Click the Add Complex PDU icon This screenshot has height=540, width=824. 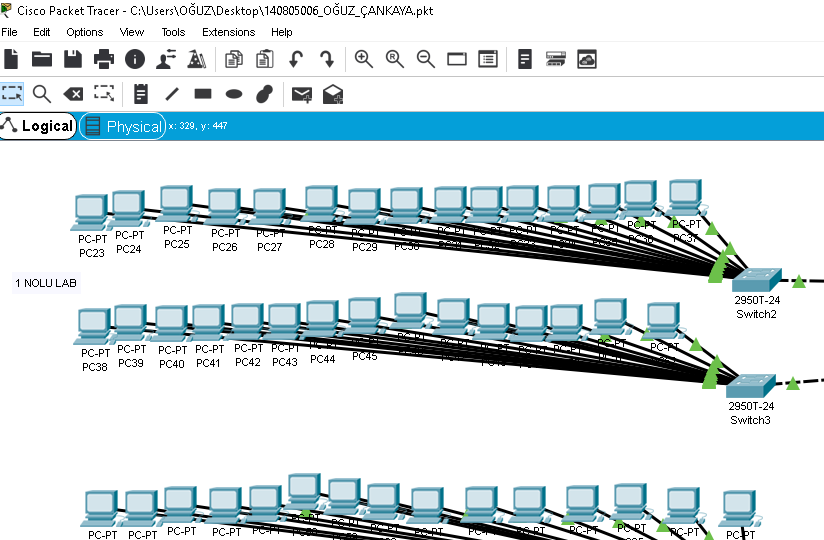click(x=333, y=94)
